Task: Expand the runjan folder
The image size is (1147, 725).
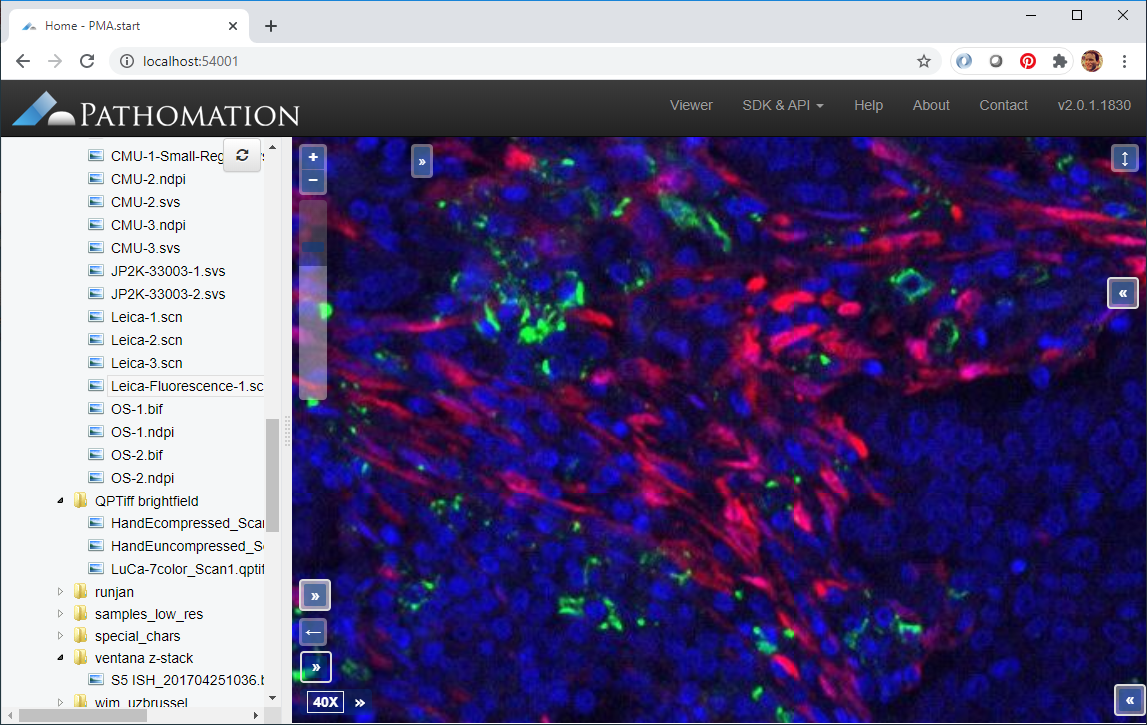Action: [63, 592]
